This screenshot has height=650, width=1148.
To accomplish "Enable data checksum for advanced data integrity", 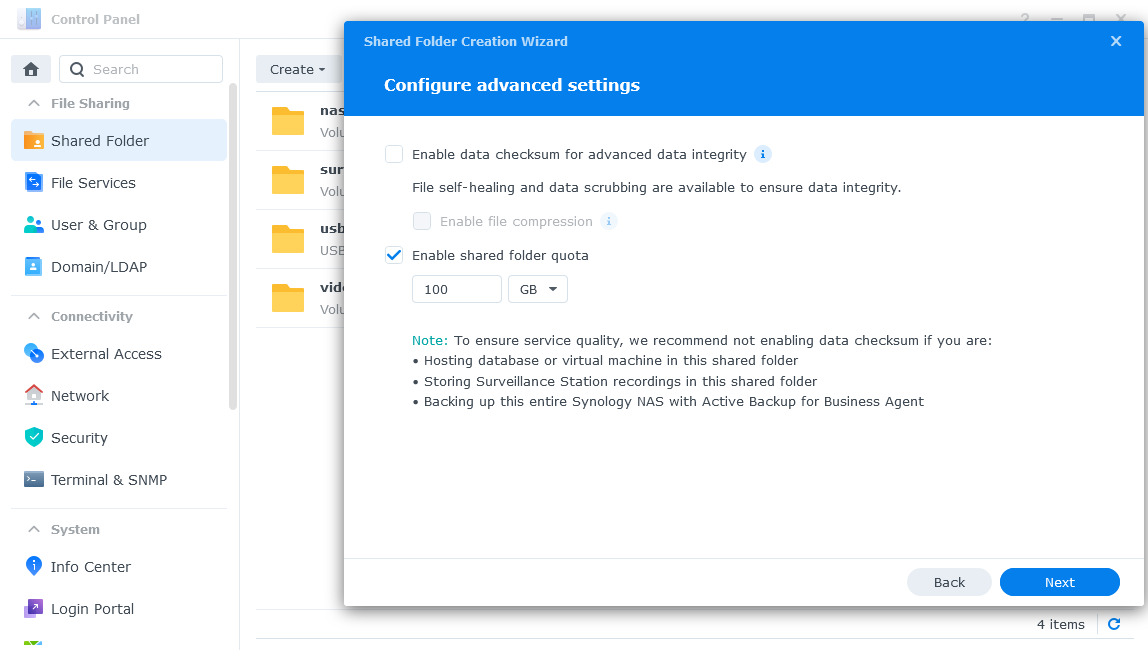I will (x=394, y=154).
